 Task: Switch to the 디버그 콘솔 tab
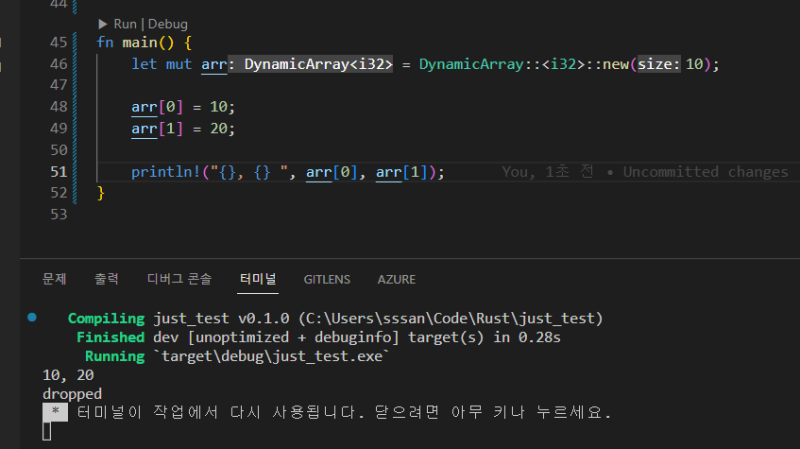pyautogui.click(x=179, y=279)
